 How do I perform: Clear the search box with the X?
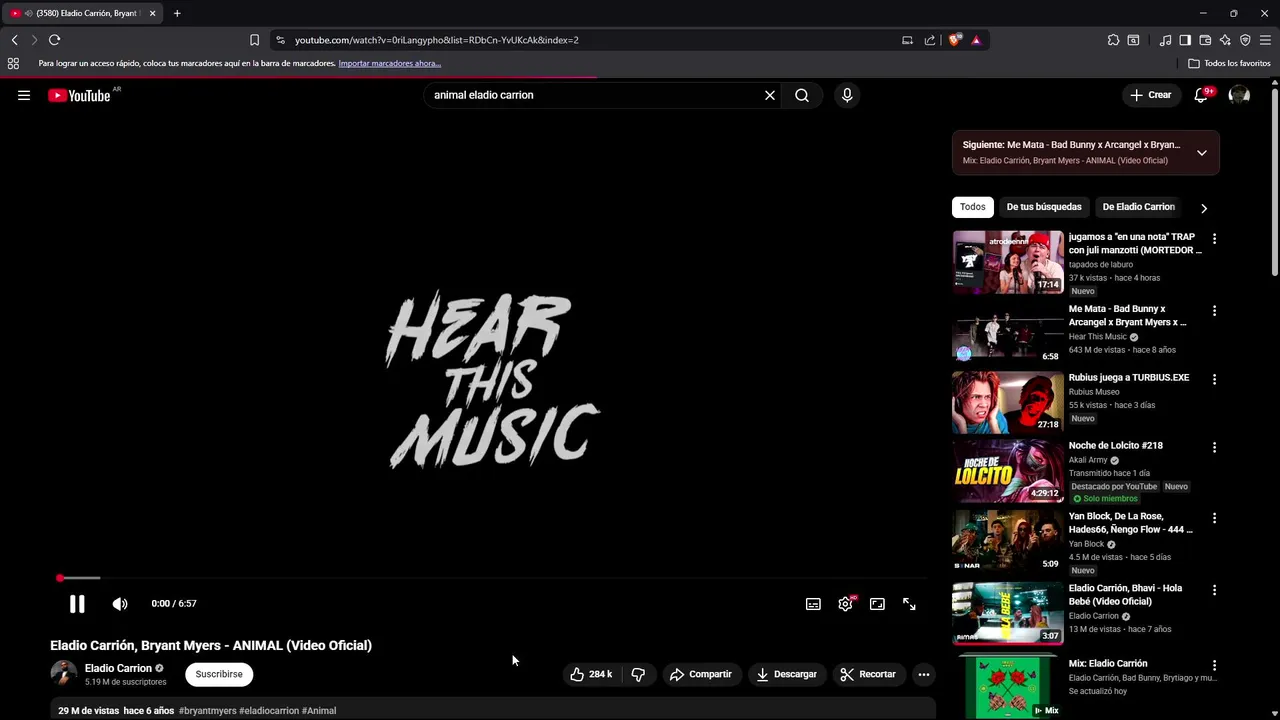click(770, 95)
